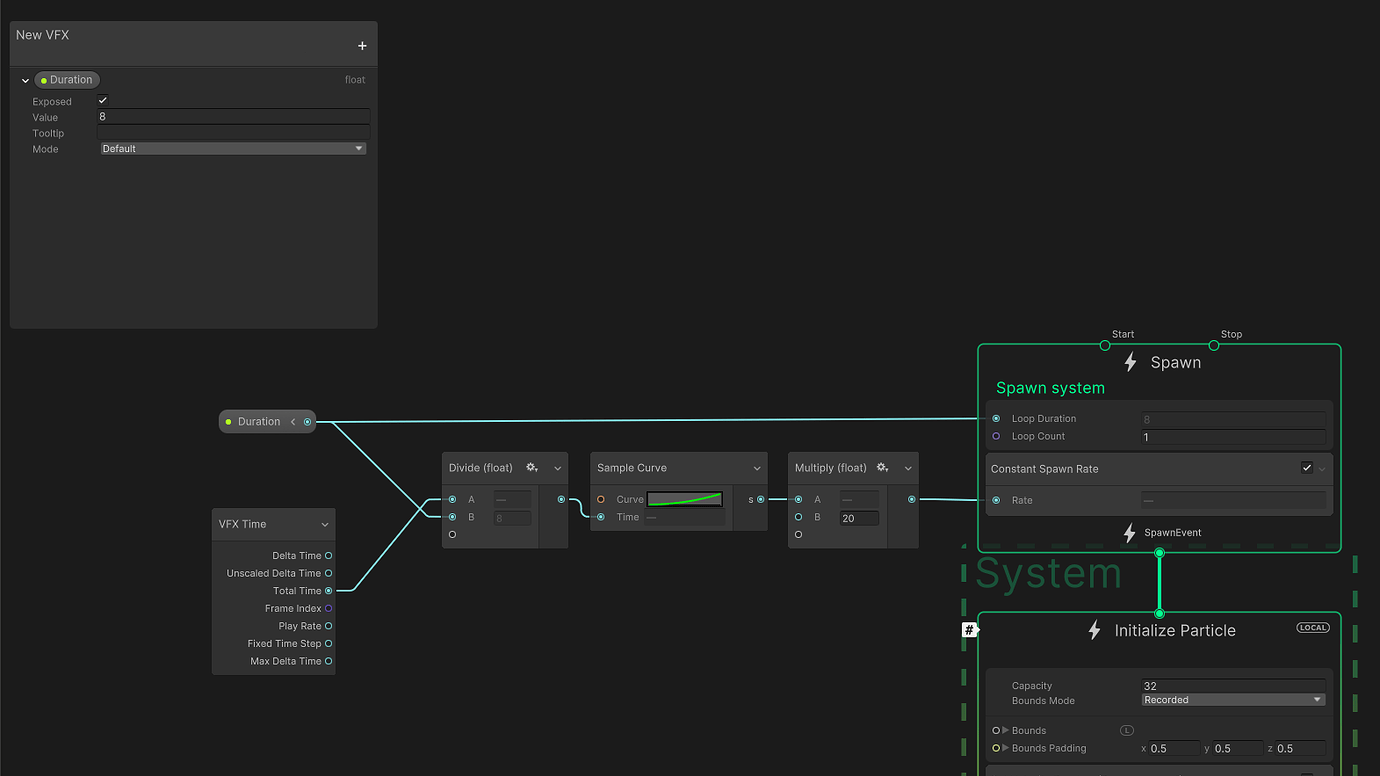Open the curve editor in the Sample Curve node
The width and height of the screenshot is (1380, 776).
click(685, 498)
